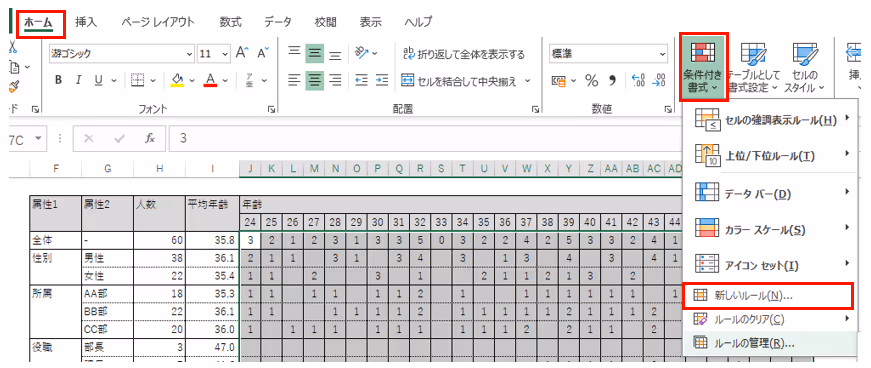
Task: Expand fill color dropdown arrow
Action: coord(192,81)
